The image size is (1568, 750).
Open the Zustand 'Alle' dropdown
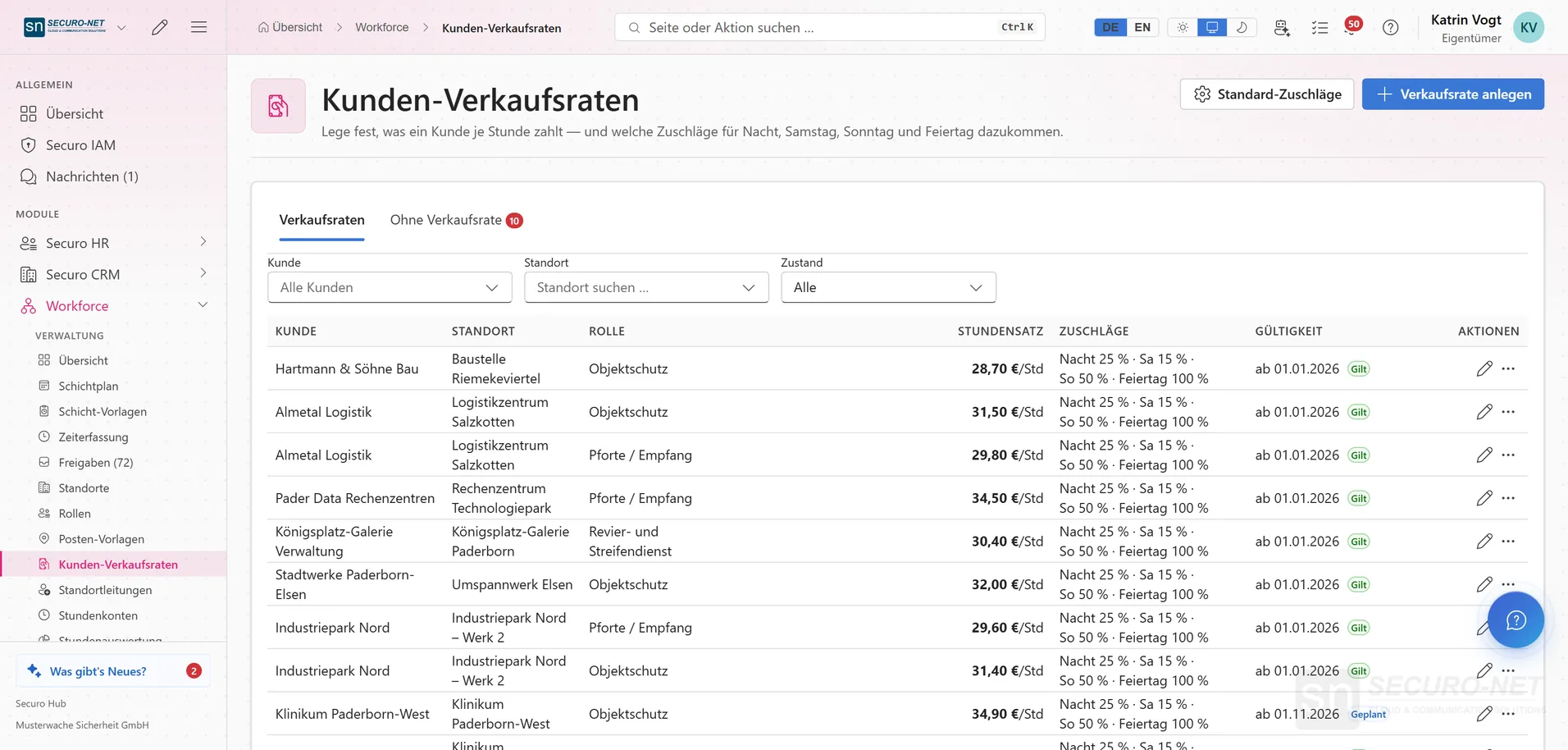pyautogui.click(x=888, y=287)
